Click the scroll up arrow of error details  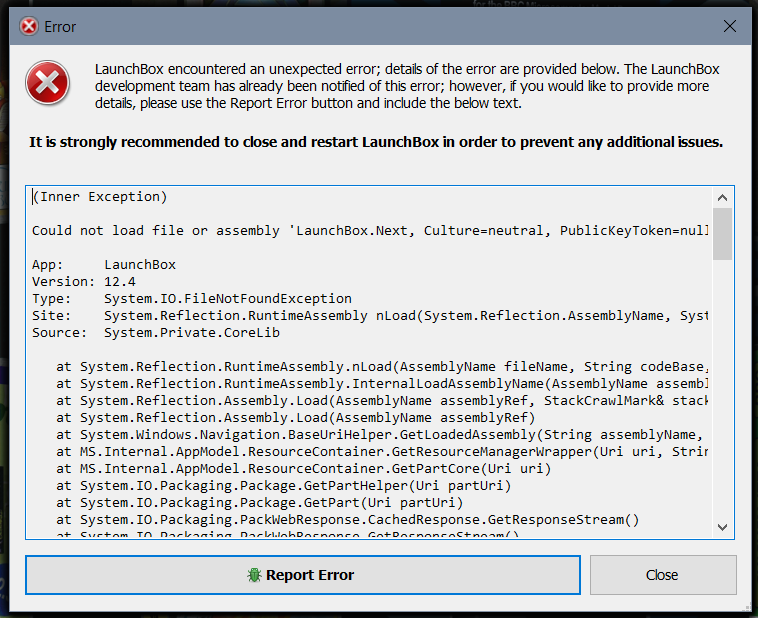point(722,197)
